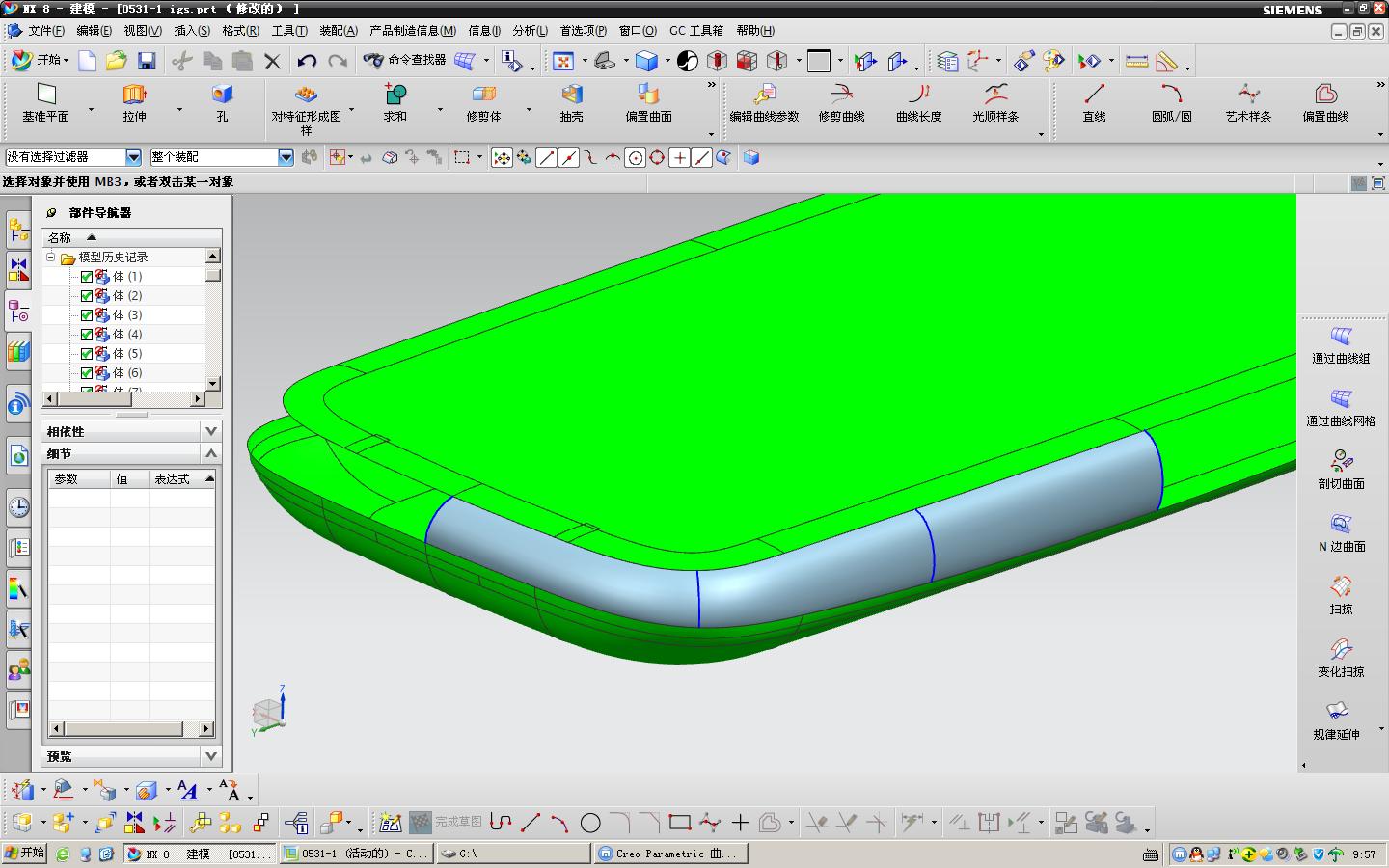Click the Save icon in the standard toolbar
1389x868 pixels.
pyautogui.click(x=147, y=61)
